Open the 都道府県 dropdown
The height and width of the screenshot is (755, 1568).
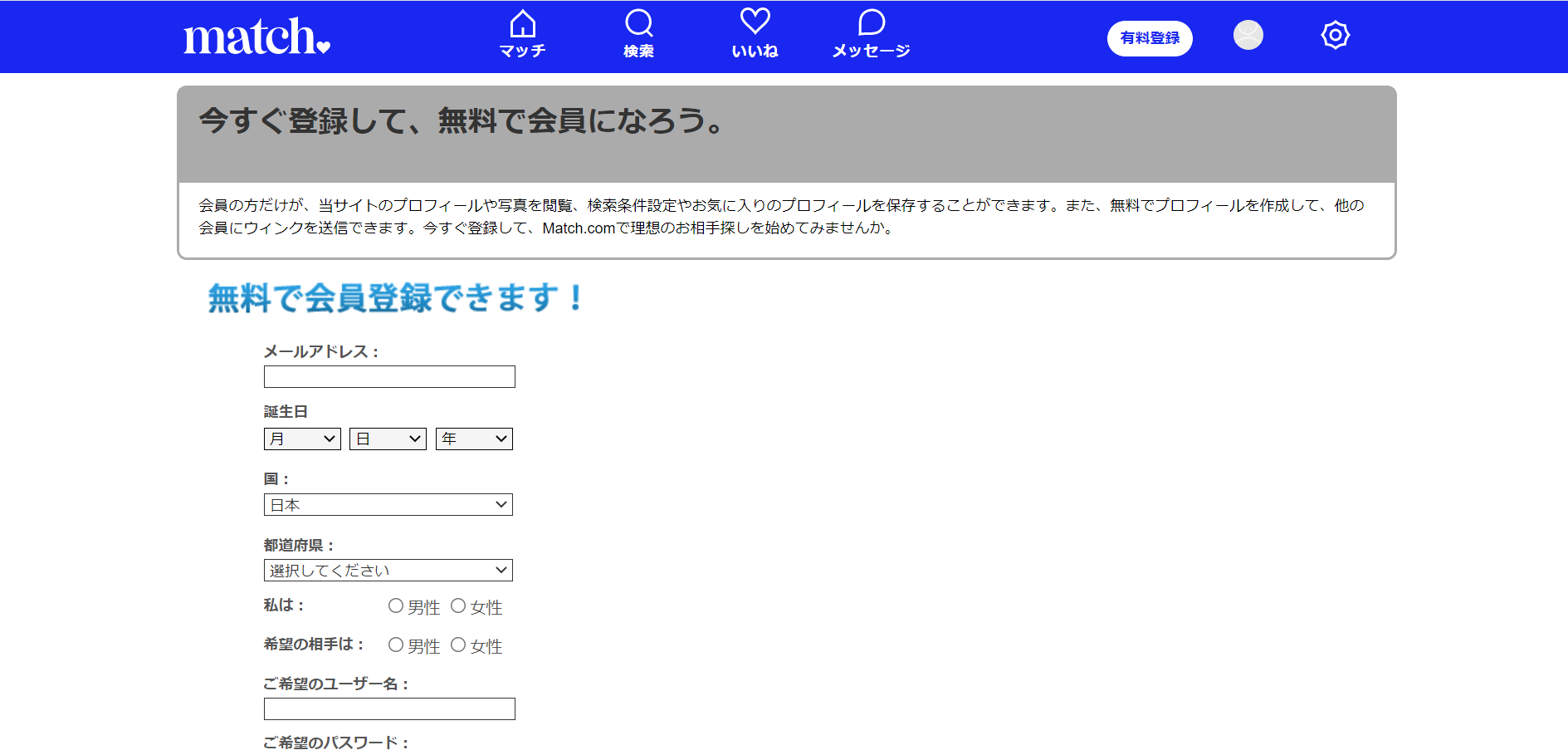tap(388, 570)
